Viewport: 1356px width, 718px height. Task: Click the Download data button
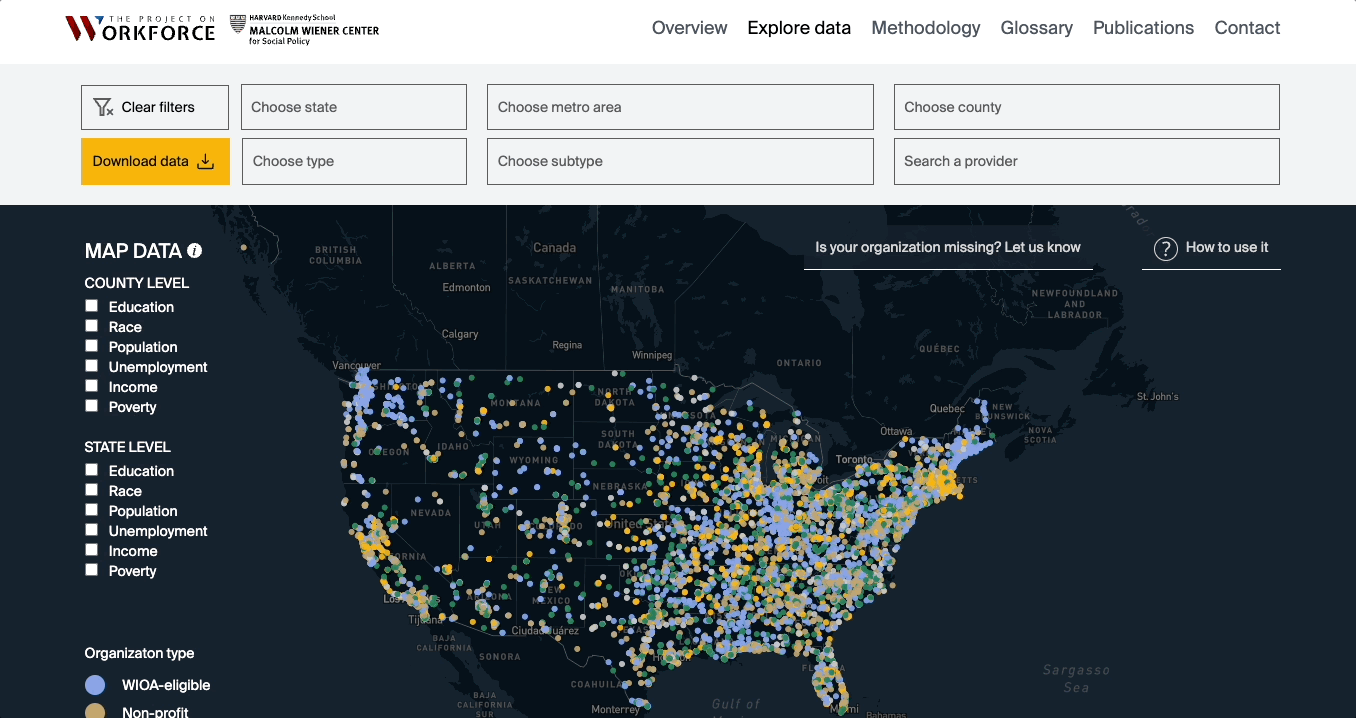(x=155, y=161)
